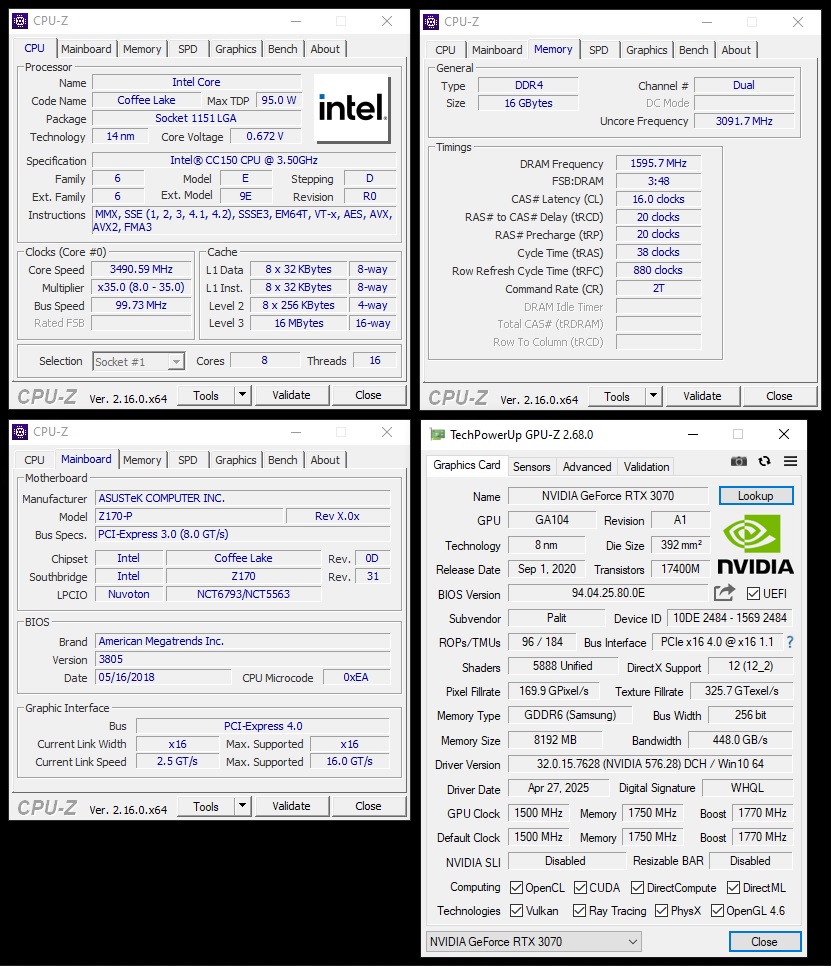Click Validate in the Mainboard window
The height and width of the screenshot is (966, 831).
[291, 806]
